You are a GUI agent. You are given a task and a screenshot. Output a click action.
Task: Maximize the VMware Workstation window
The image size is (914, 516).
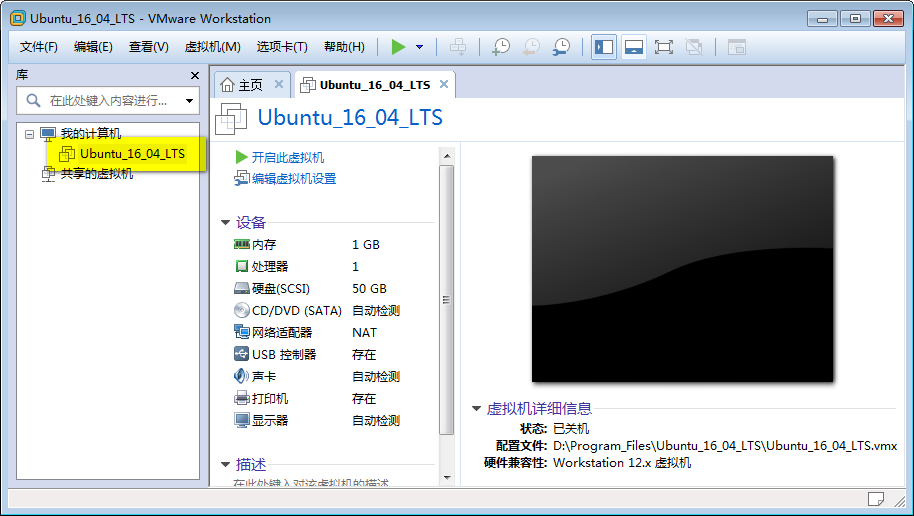point(855,19)
